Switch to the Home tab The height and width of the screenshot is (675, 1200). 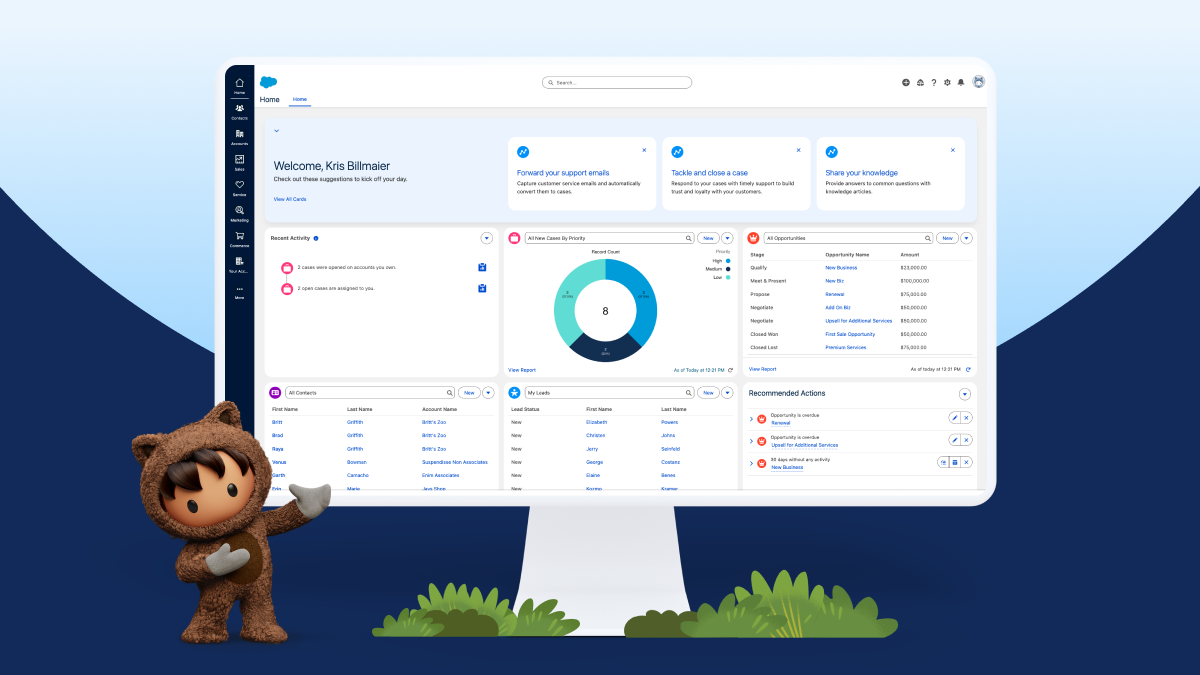coord(299,99)
